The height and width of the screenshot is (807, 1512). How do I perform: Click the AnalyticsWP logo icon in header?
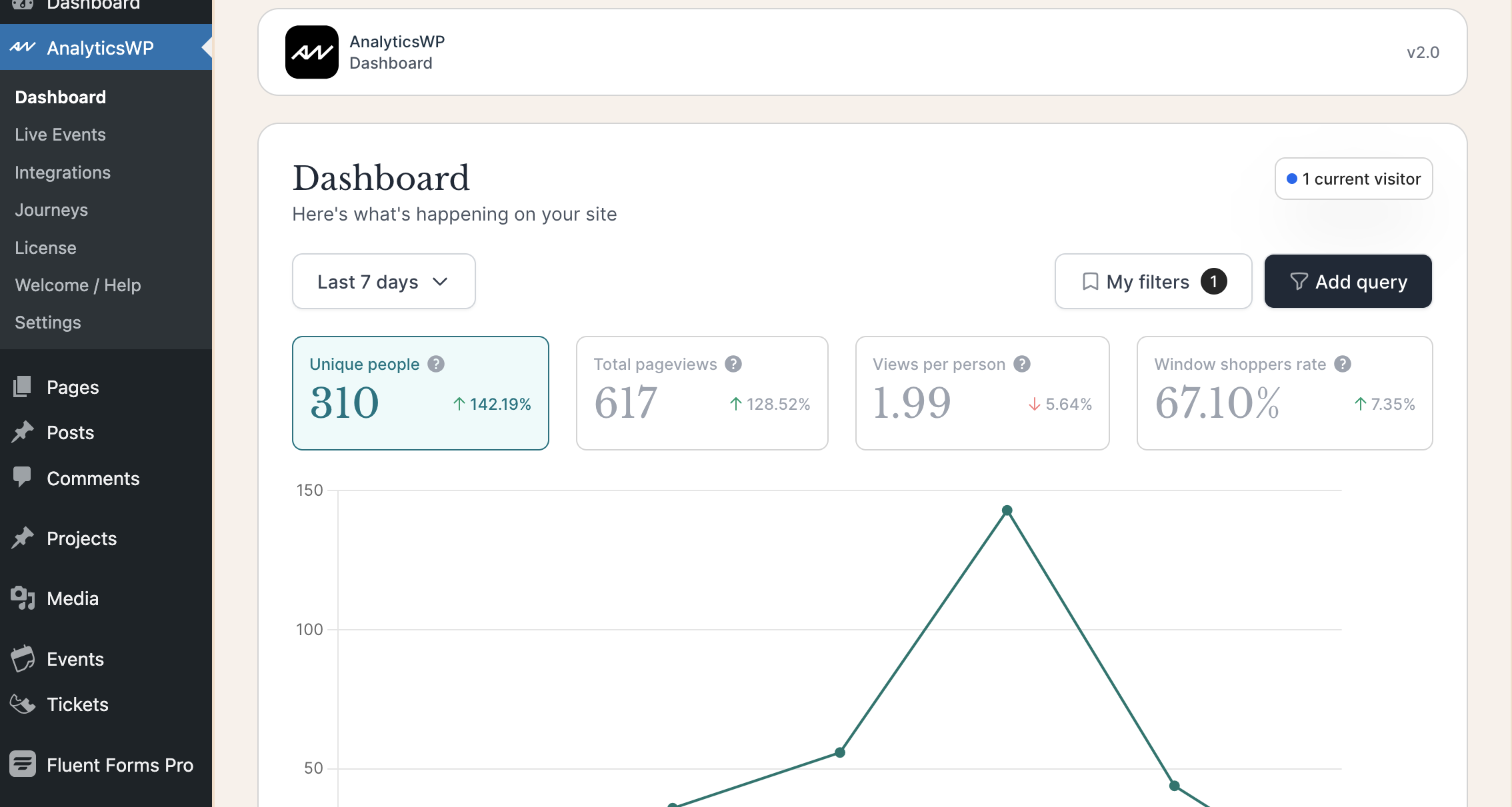point(311,52)
